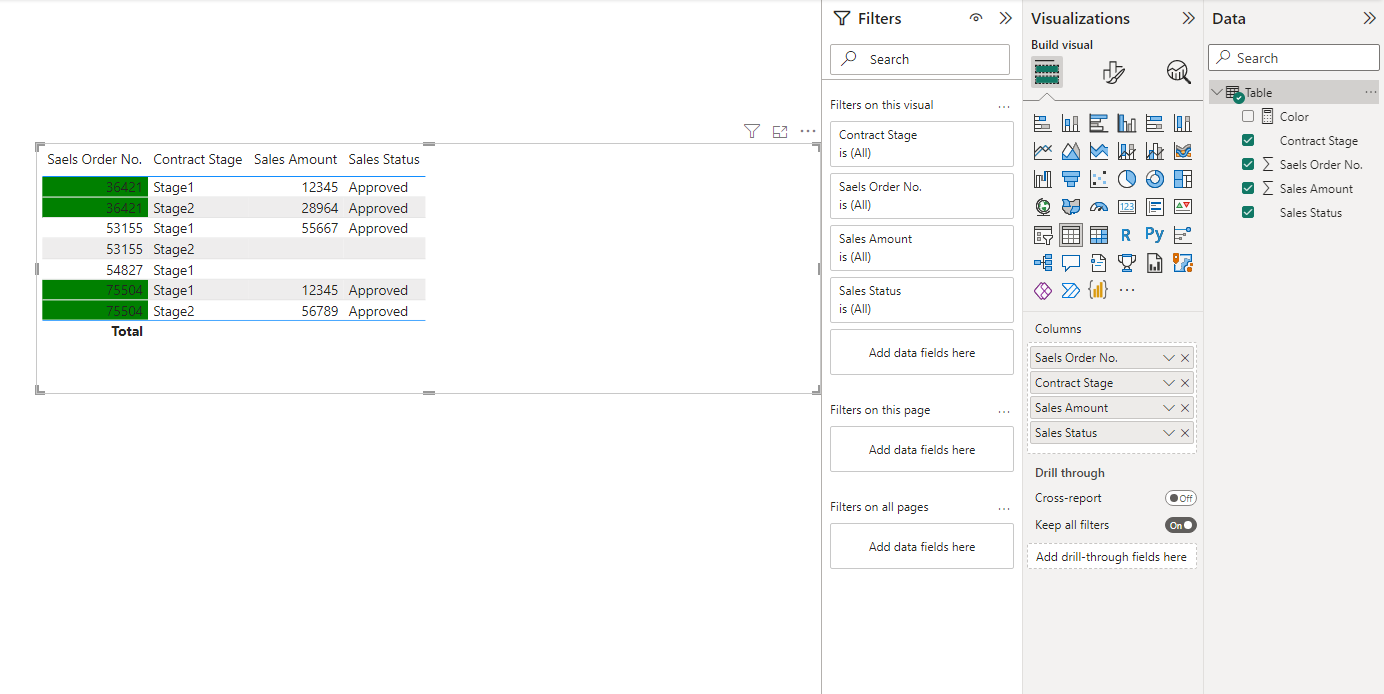Image resolution: width=1384 pixels, height=694 pixels.
Task: Uncheck the Contract Stage field checkbox
Action: [1248, 141]
